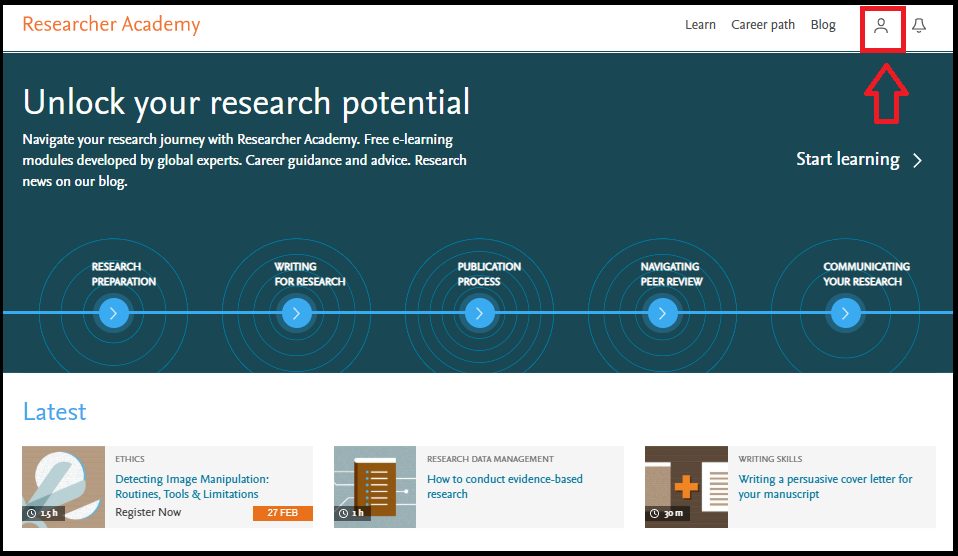Open How to conduct evidence-based research
Viewport: 958px width, 556px height.
pos(505,486)
